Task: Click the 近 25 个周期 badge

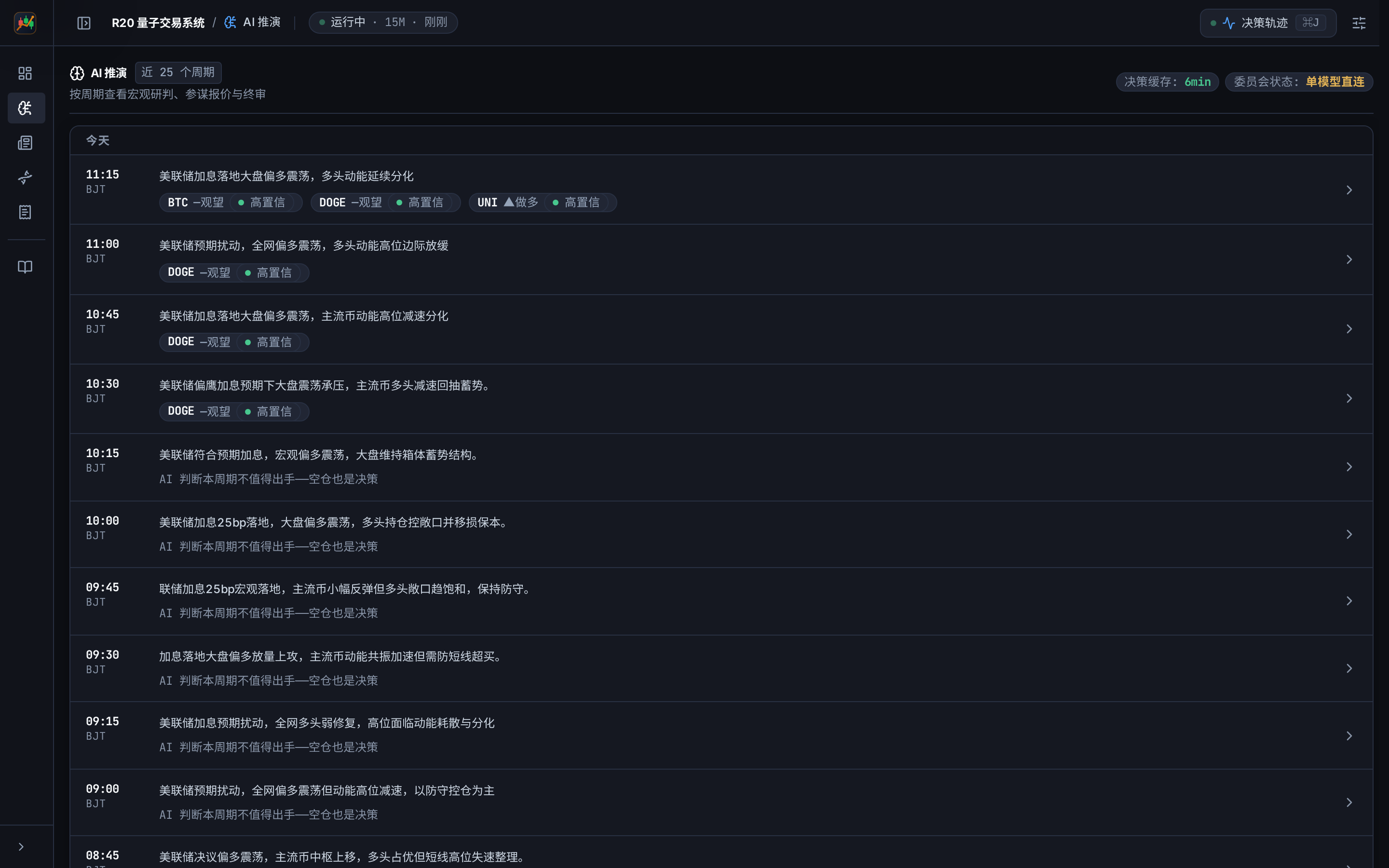Action: point(178,72)
